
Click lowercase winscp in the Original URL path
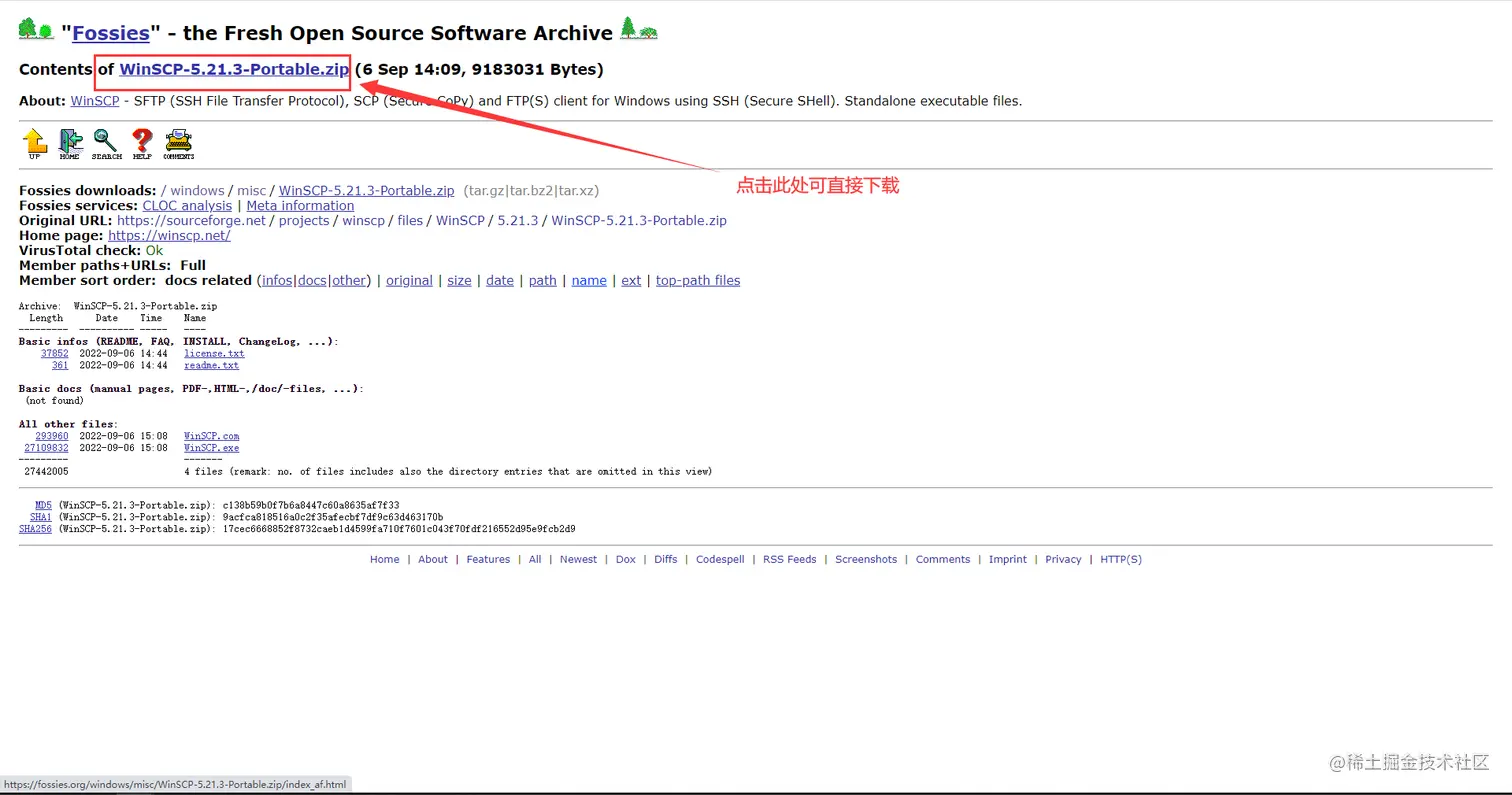363,221
